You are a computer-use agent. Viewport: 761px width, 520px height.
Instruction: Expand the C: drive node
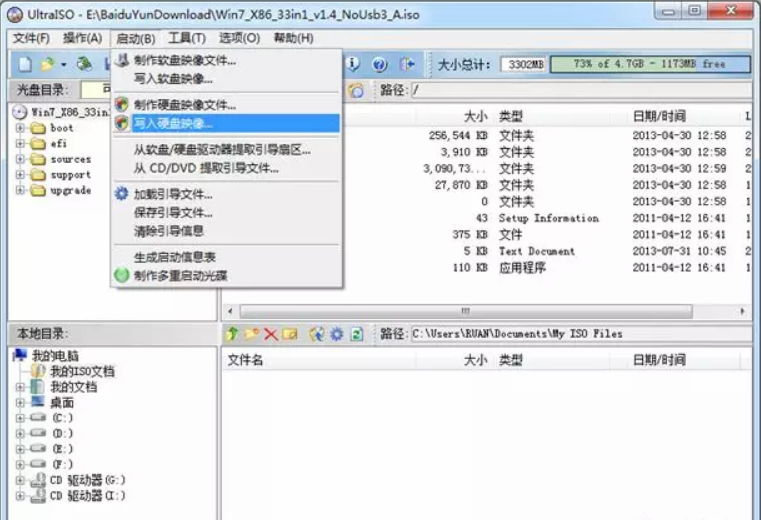click(x=20, y=417)
